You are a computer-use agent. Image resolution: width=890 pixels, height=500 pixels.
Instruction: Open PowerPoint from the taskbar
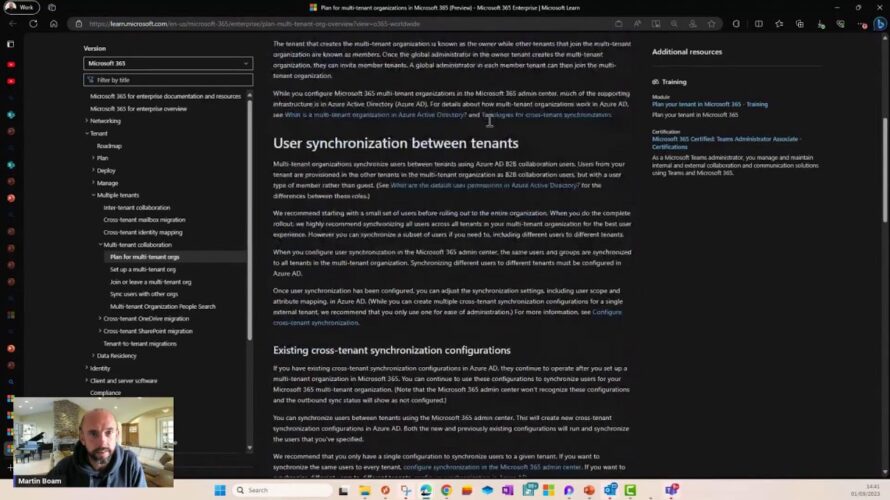pos(589,490)
